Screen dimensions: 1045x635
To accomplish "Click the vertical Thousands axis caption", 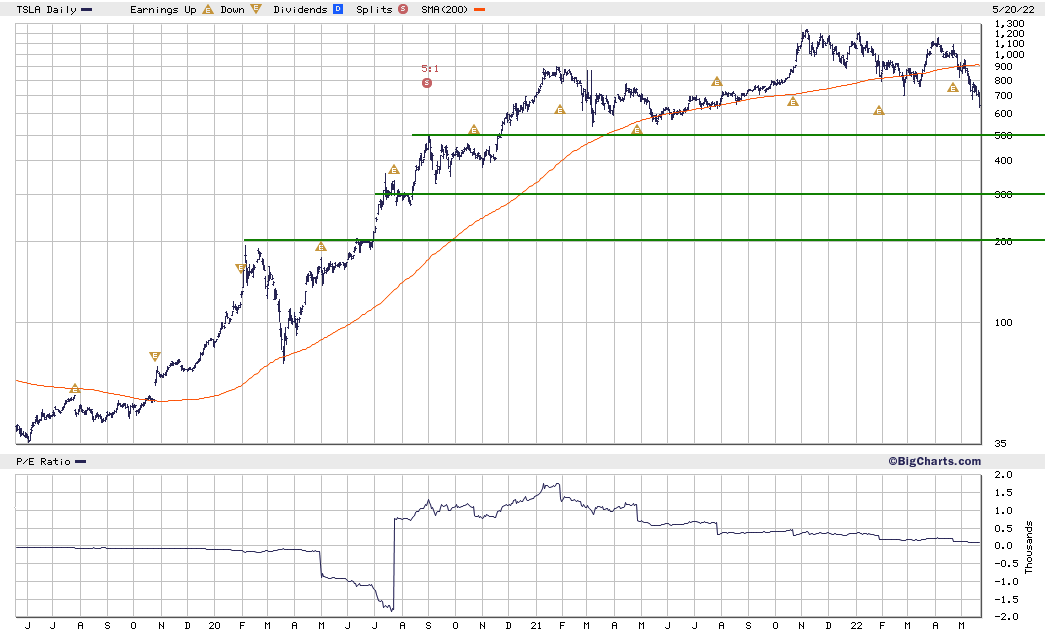I will click(1029, 547).
